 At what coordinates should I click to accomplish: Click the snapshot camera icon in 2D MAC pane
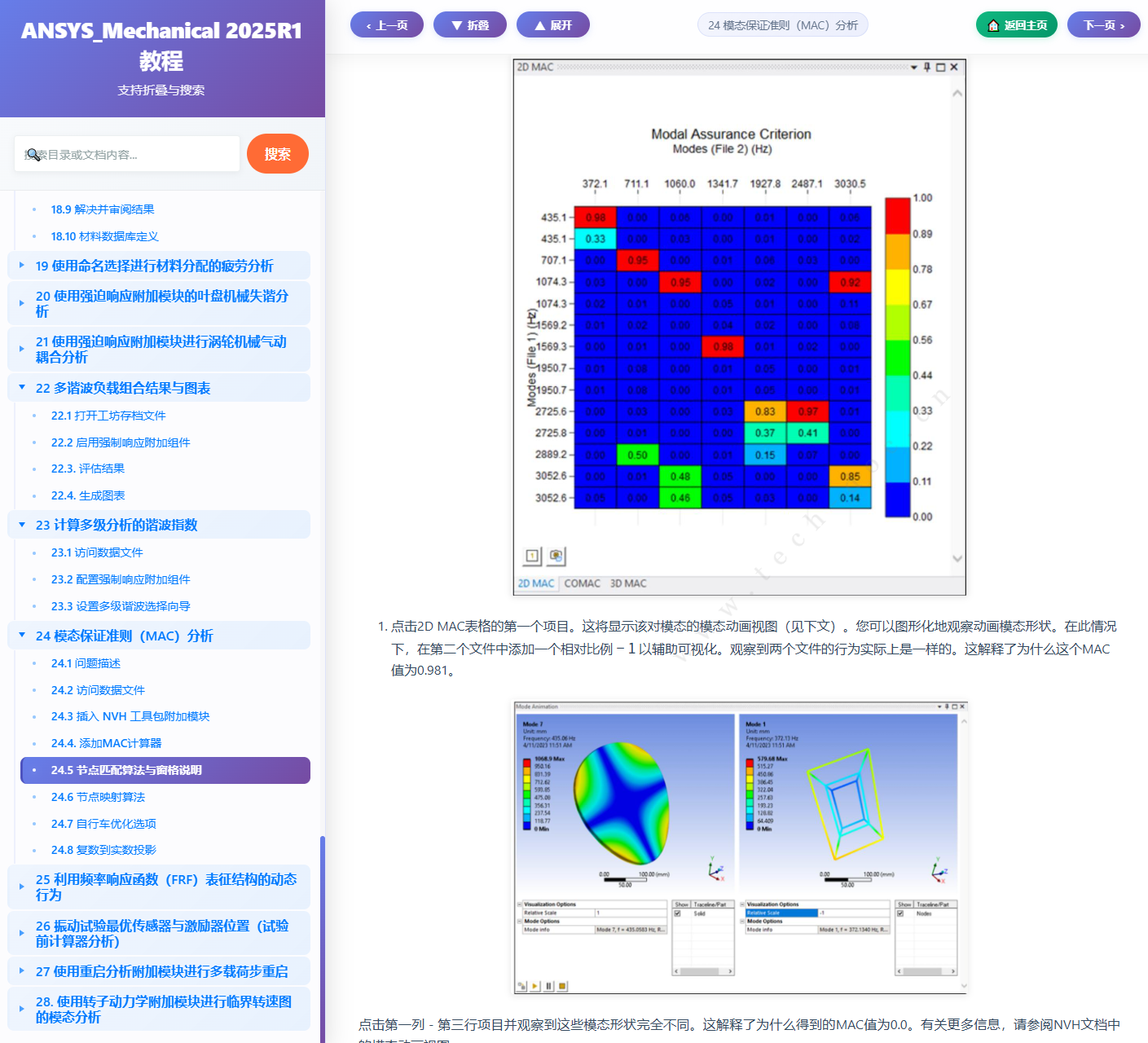[x=556, y=556]
